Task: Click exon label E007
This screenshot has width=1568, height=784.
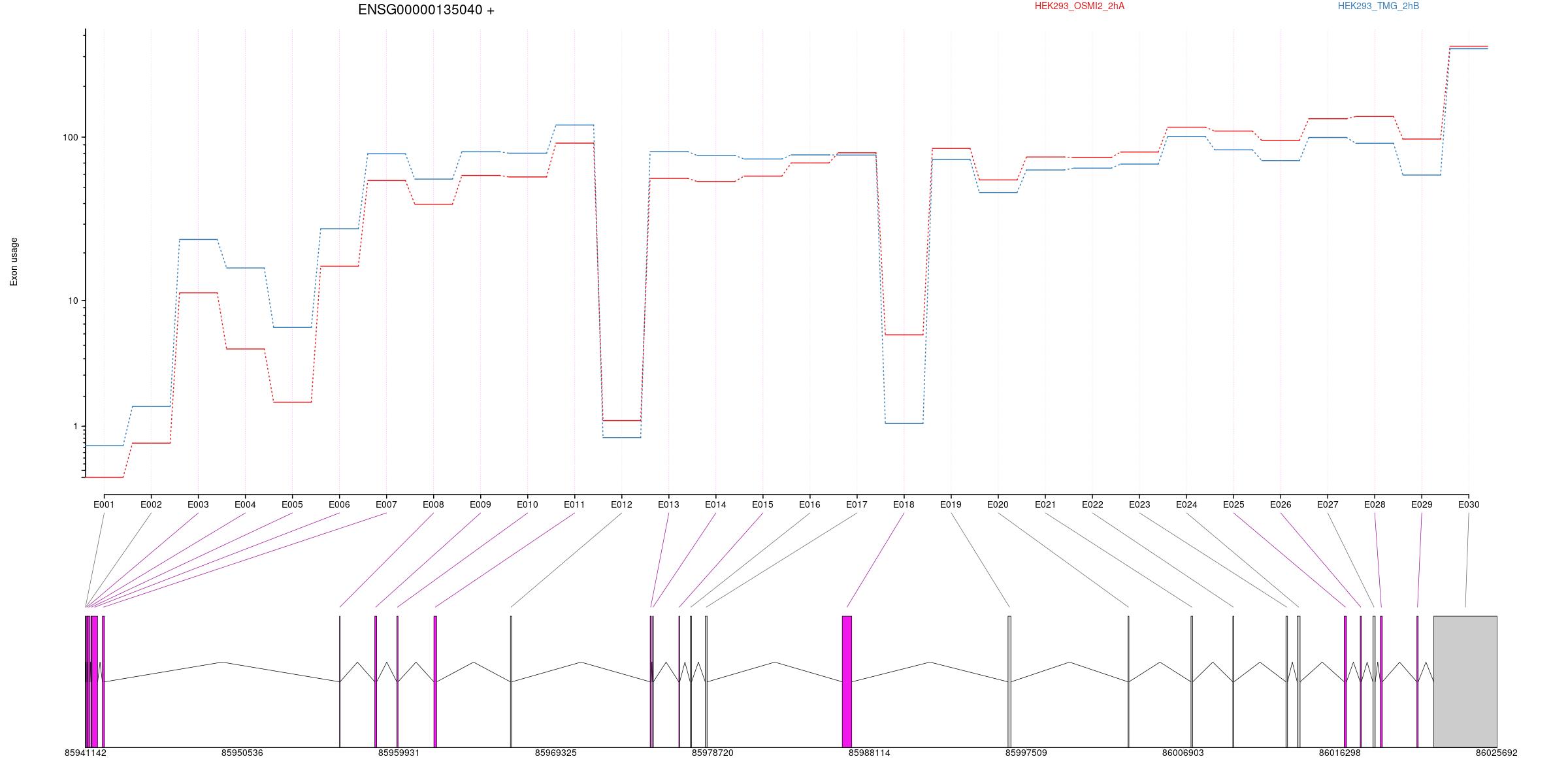Action: (386, 504)
